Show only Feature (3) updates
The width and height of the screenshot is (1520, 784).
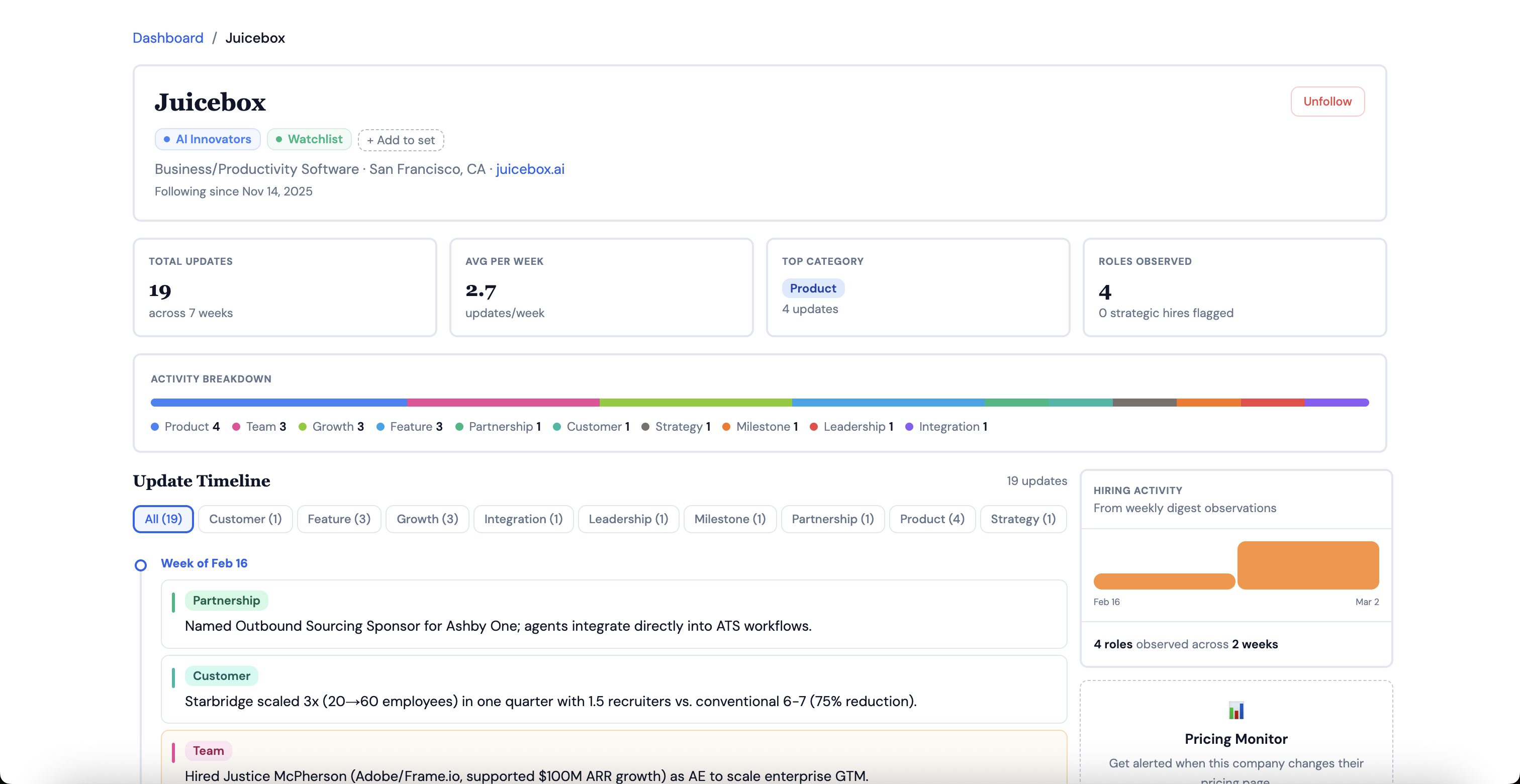[x=339, y=519]
